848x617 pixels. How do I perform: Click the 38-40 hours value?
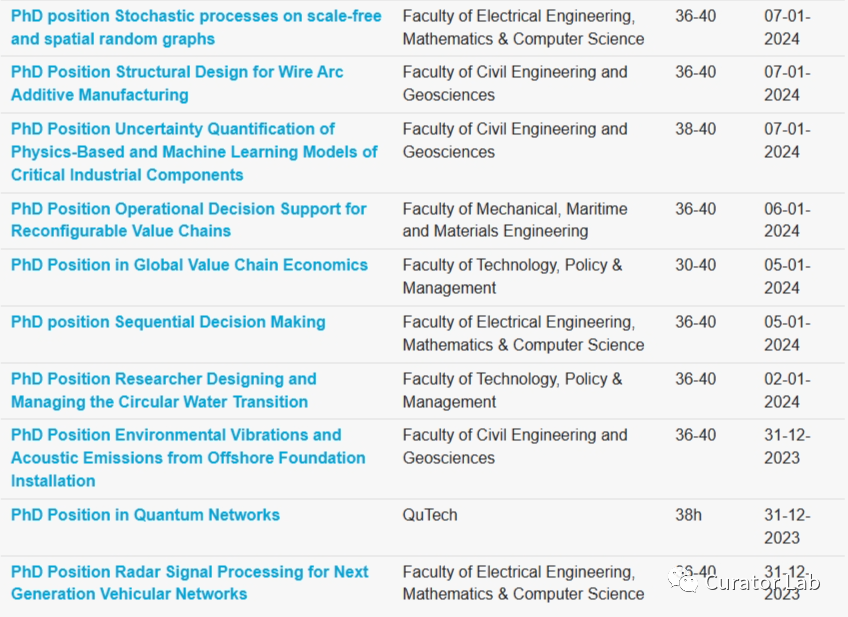[695, 129]
